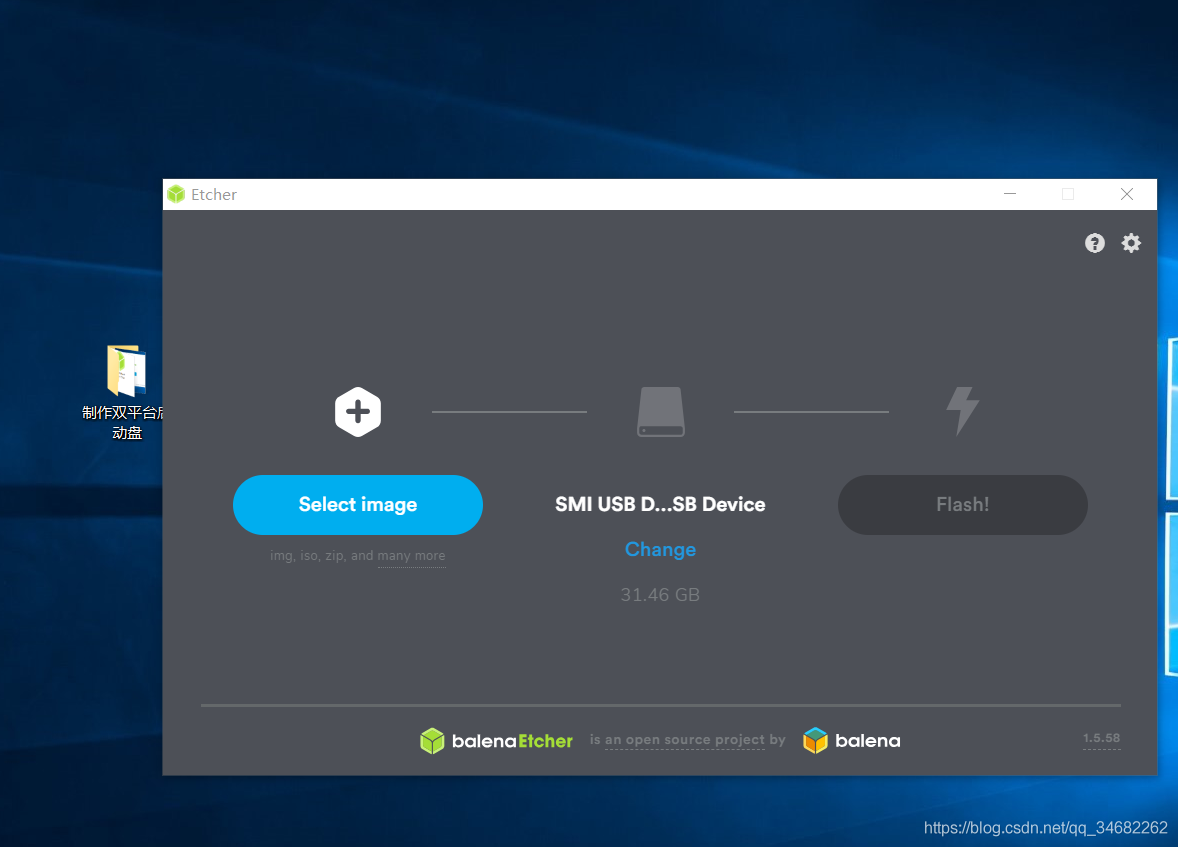This screenshot has width=1178, height=847.
Task: Click the balenaEtcher logo
Action: click(496, 741)
